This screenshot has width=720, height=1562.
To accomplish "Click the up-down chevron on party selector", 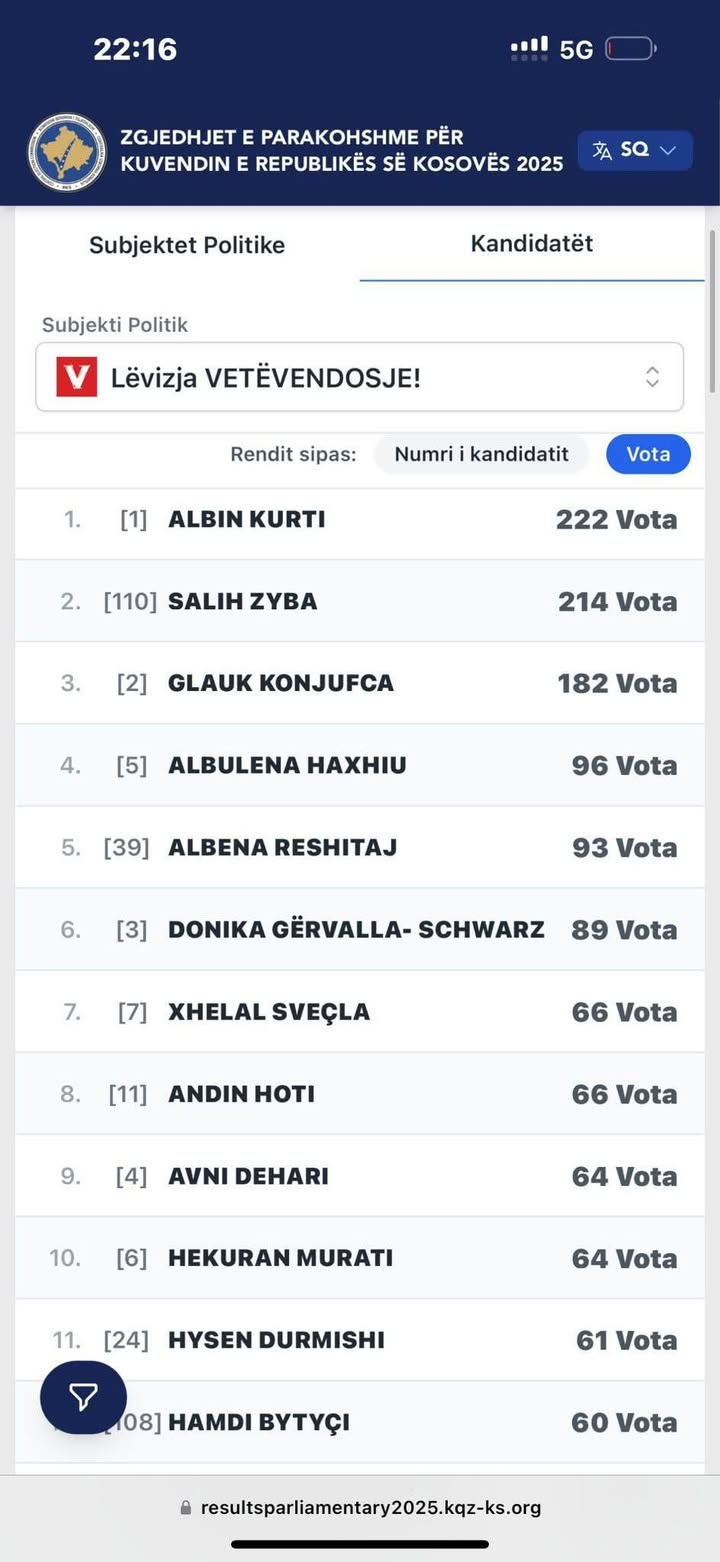I will tap(652, 377).
